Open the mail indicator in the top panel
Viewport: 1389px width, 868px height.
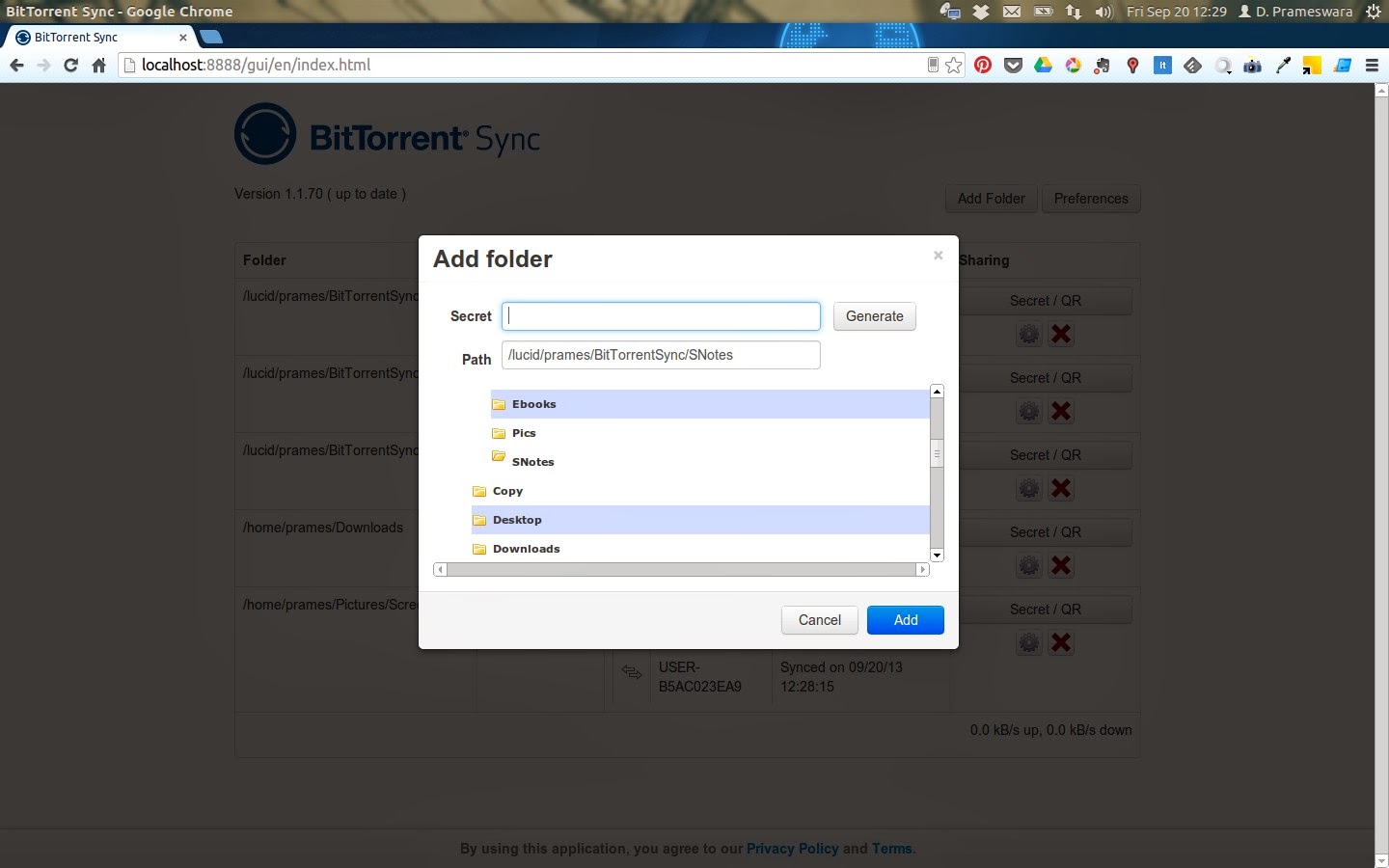point(1012,12)
